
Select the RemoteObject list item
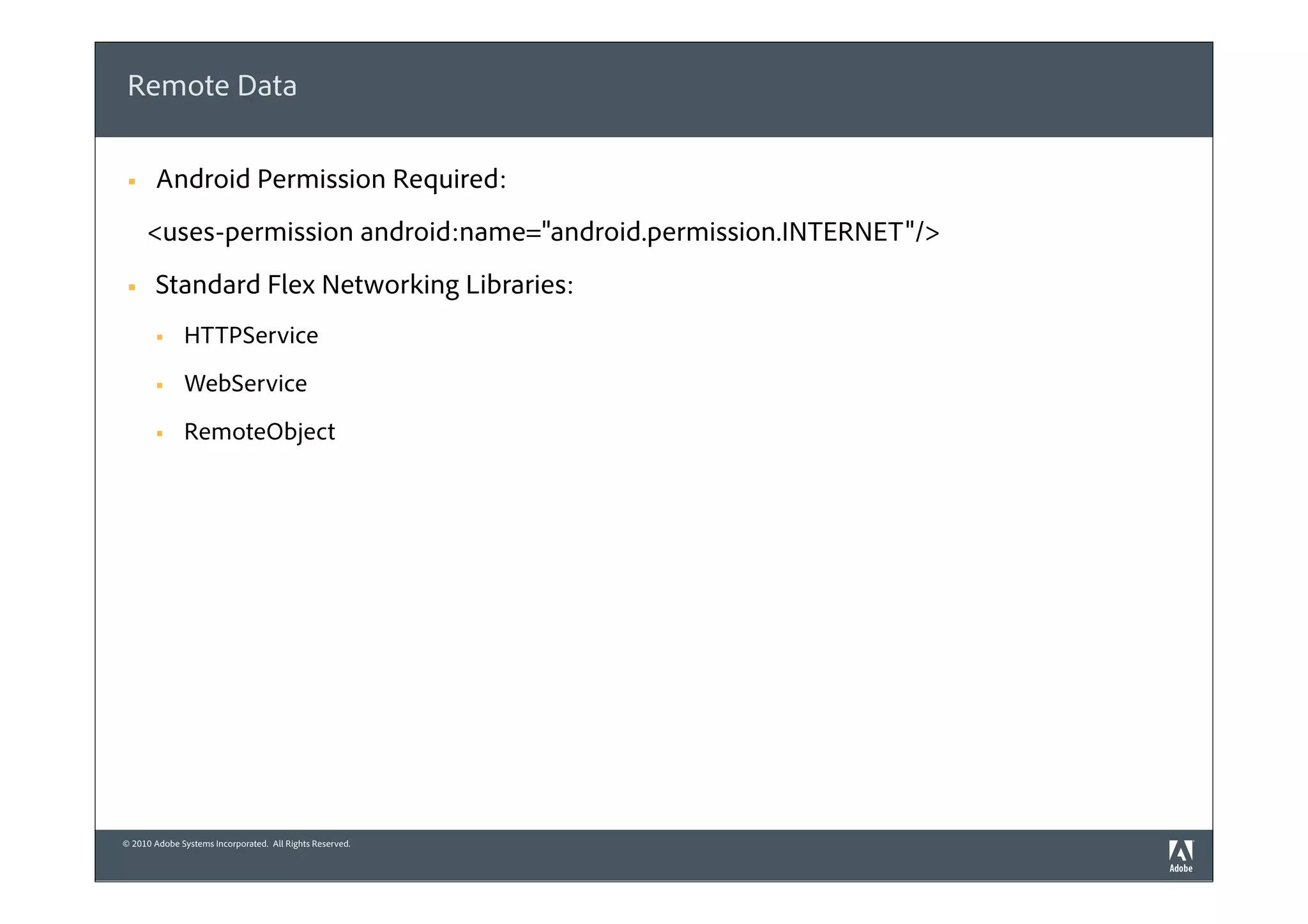pos(259,432)
